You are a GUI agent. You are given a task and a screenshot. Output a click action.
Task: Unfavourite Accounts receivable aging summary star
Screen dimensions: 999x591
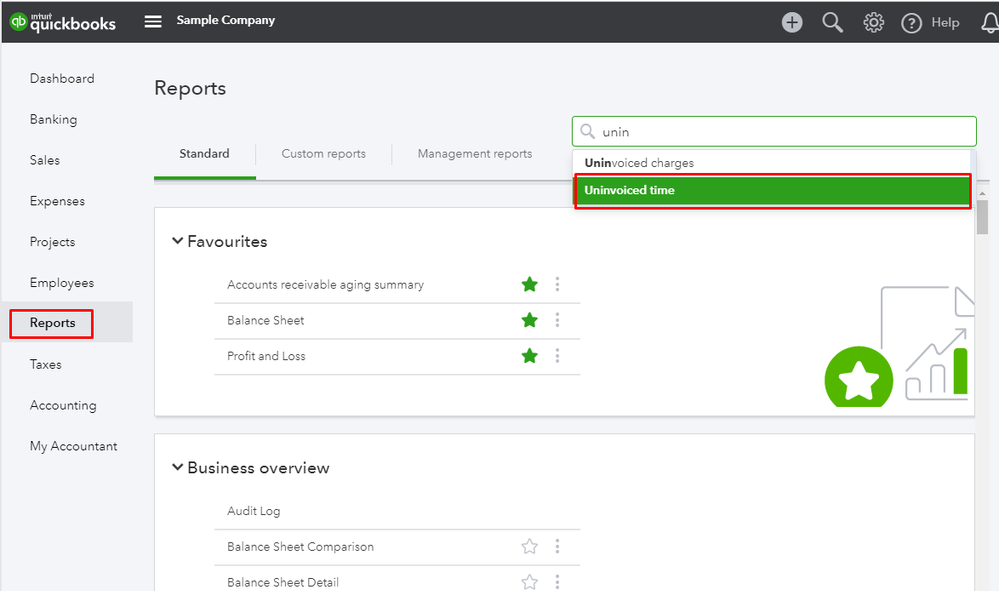[530, 285]
